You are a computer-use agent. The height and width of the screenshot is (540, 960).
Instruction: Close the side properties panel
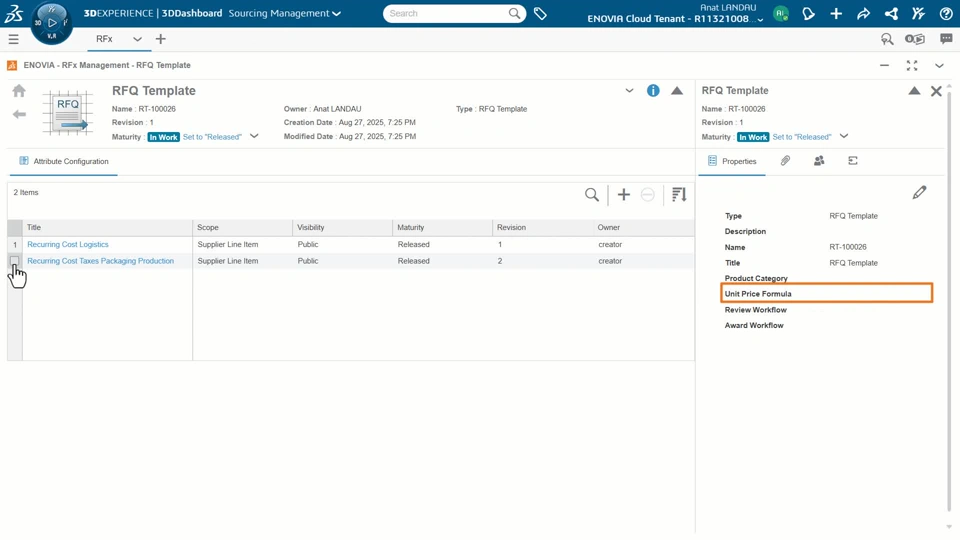tap(936, 91)
